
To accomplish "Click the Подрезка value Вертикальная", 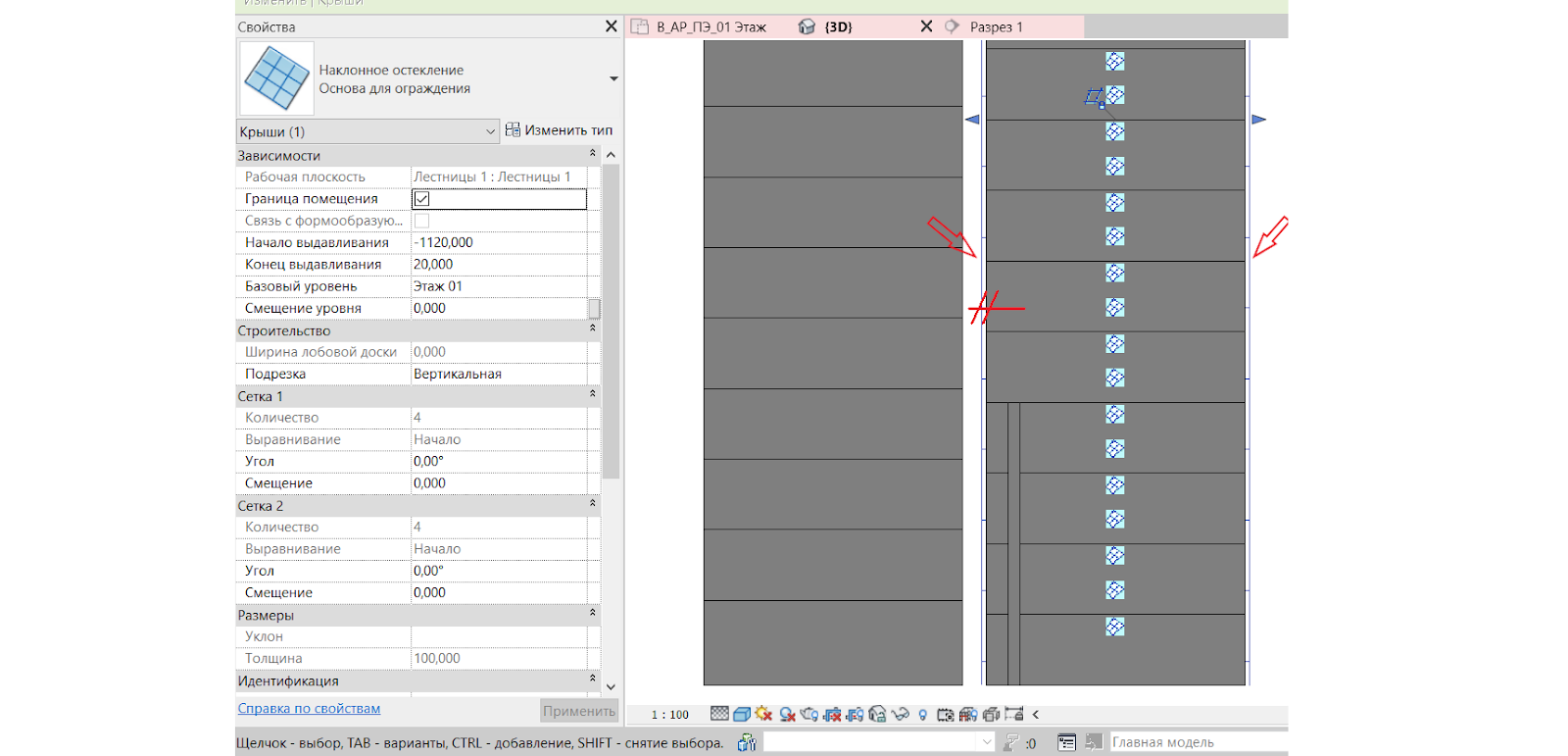I will pyautogui.click(x=499, y=374).
